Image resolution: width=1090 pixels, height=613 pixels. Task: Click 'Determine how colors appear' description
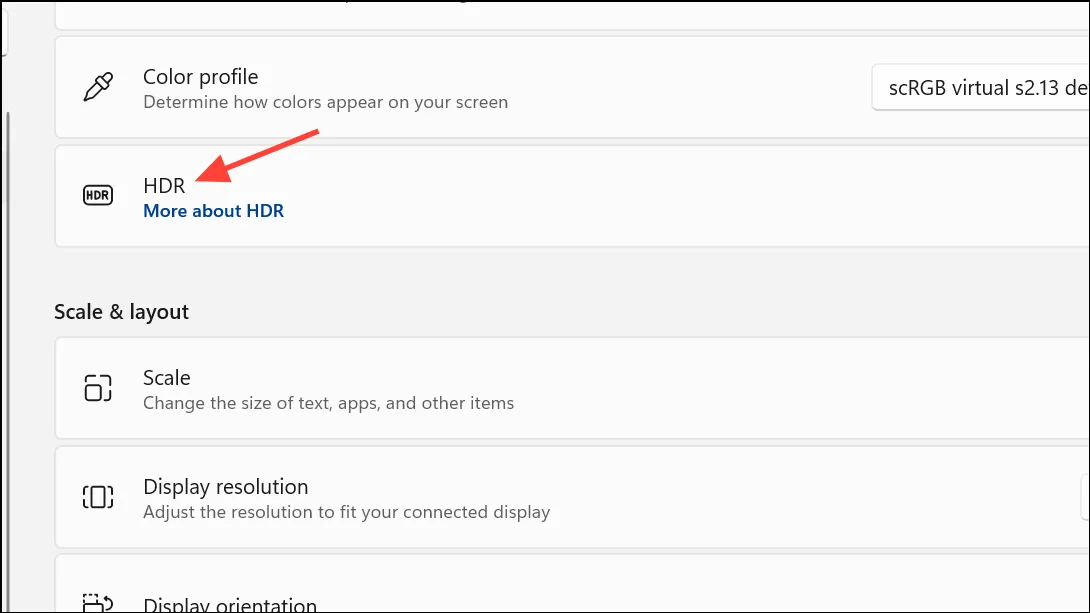(325, 102)
